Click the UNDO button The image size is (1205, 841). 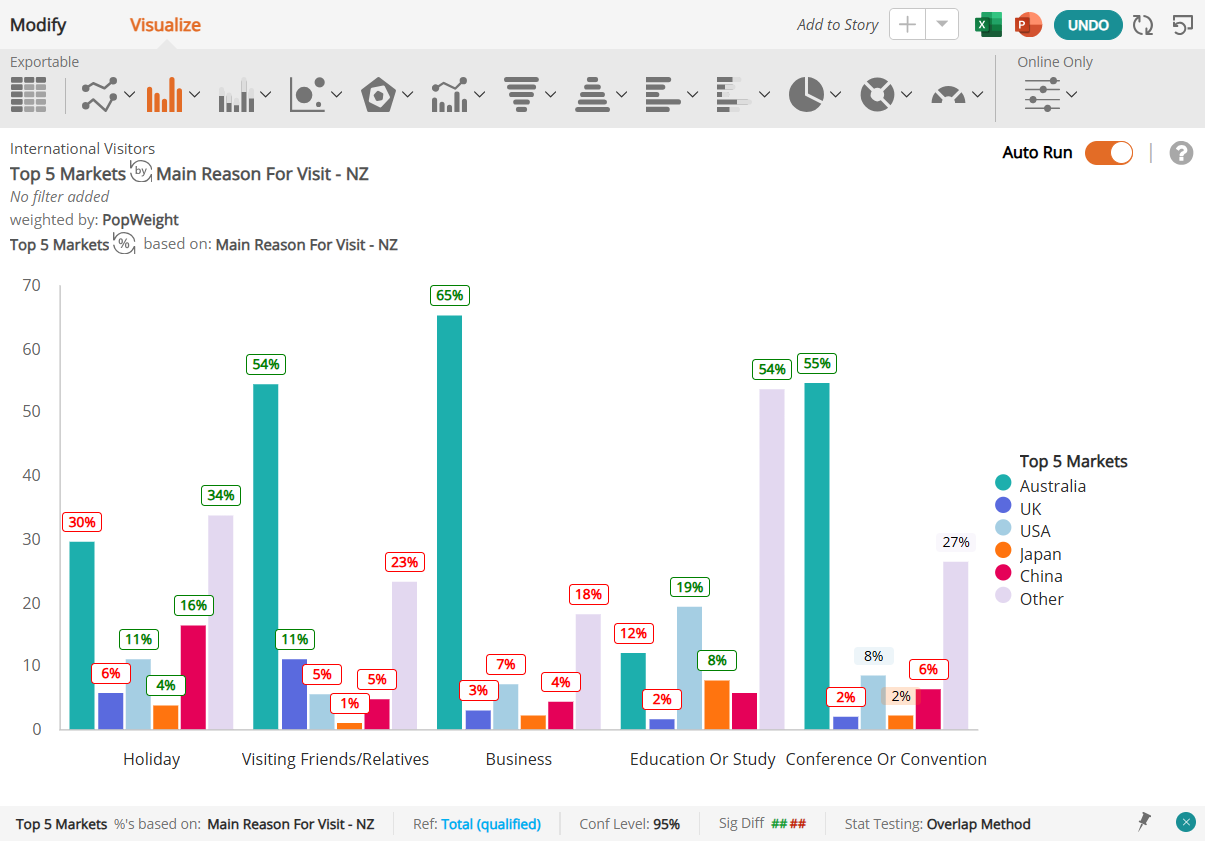(x=1088, y=25)
